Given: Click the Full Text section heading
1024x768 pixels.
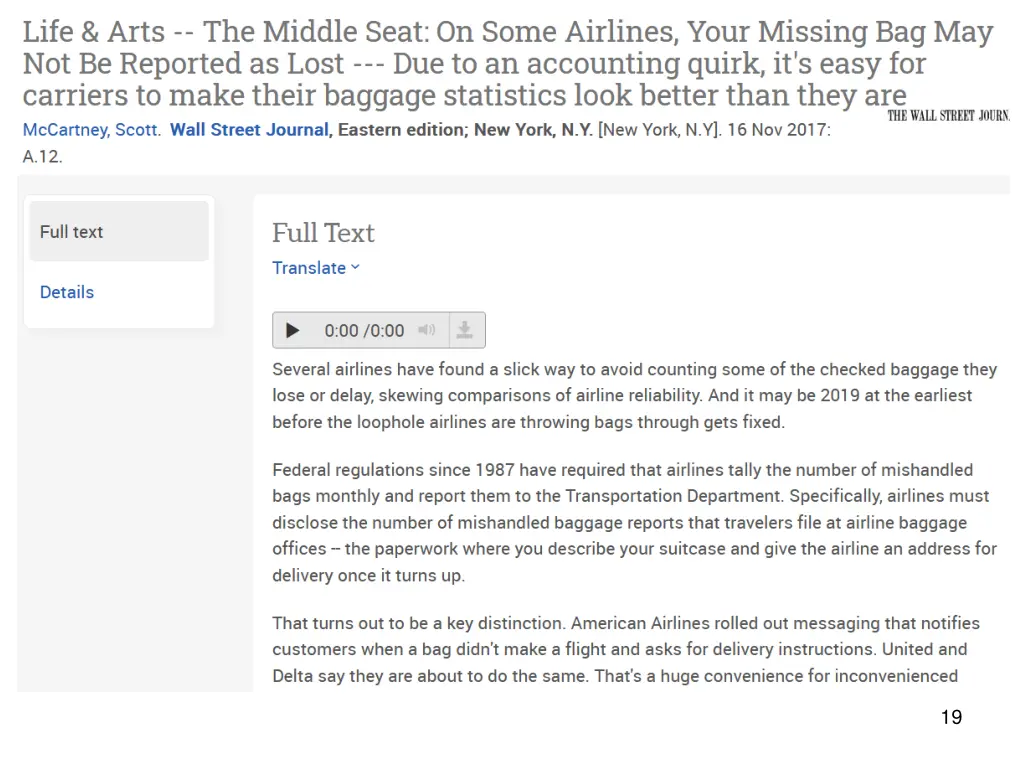Looking at the screenshot, I should coord(323,232).
